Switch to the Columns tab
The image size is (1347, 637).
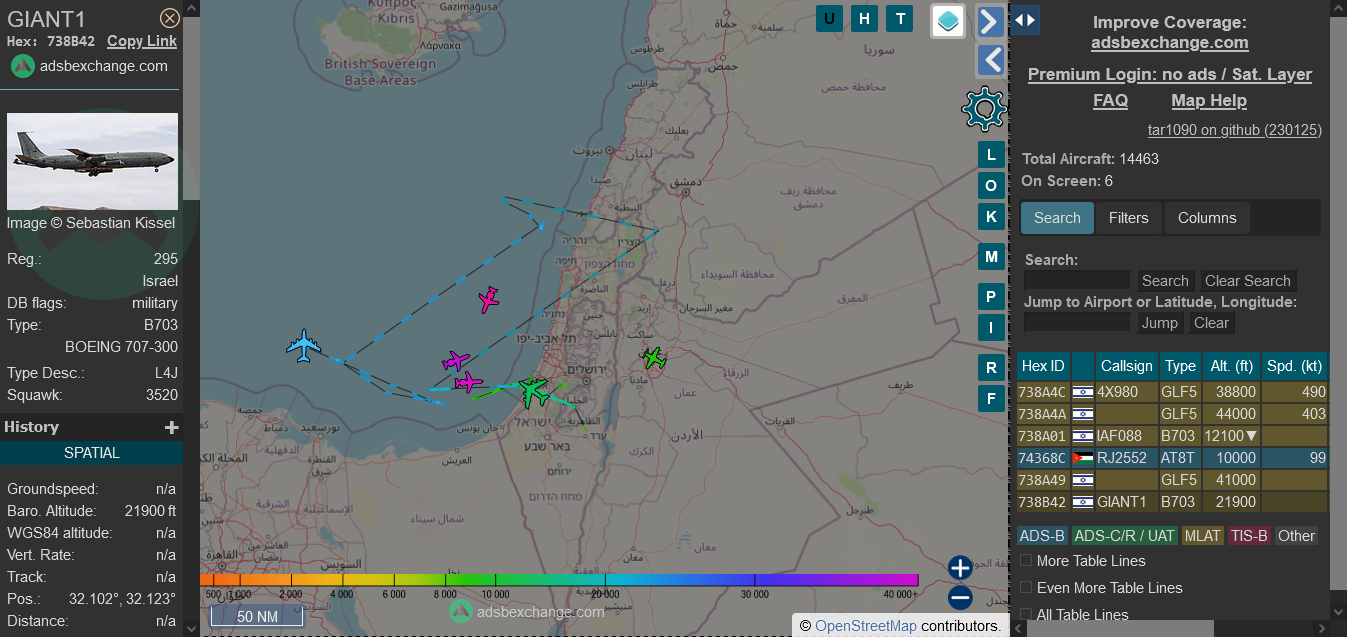(x=1207, y=218)
